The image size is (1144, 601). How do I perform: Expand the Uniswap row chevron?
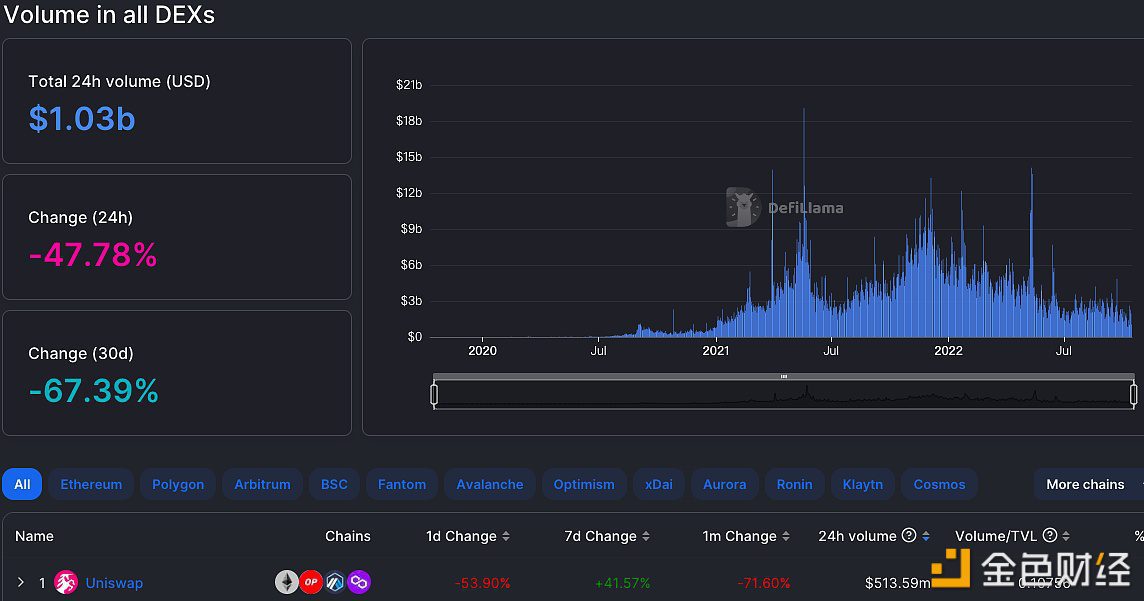(20, 582)
